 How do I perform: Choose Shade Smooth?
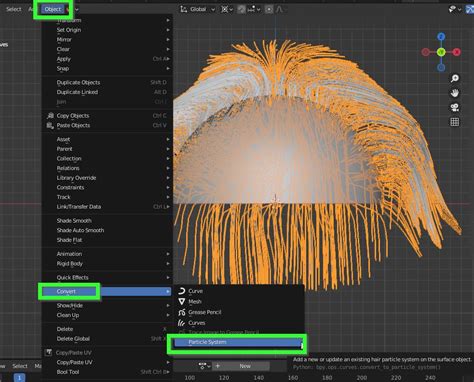tap(106, 221)
